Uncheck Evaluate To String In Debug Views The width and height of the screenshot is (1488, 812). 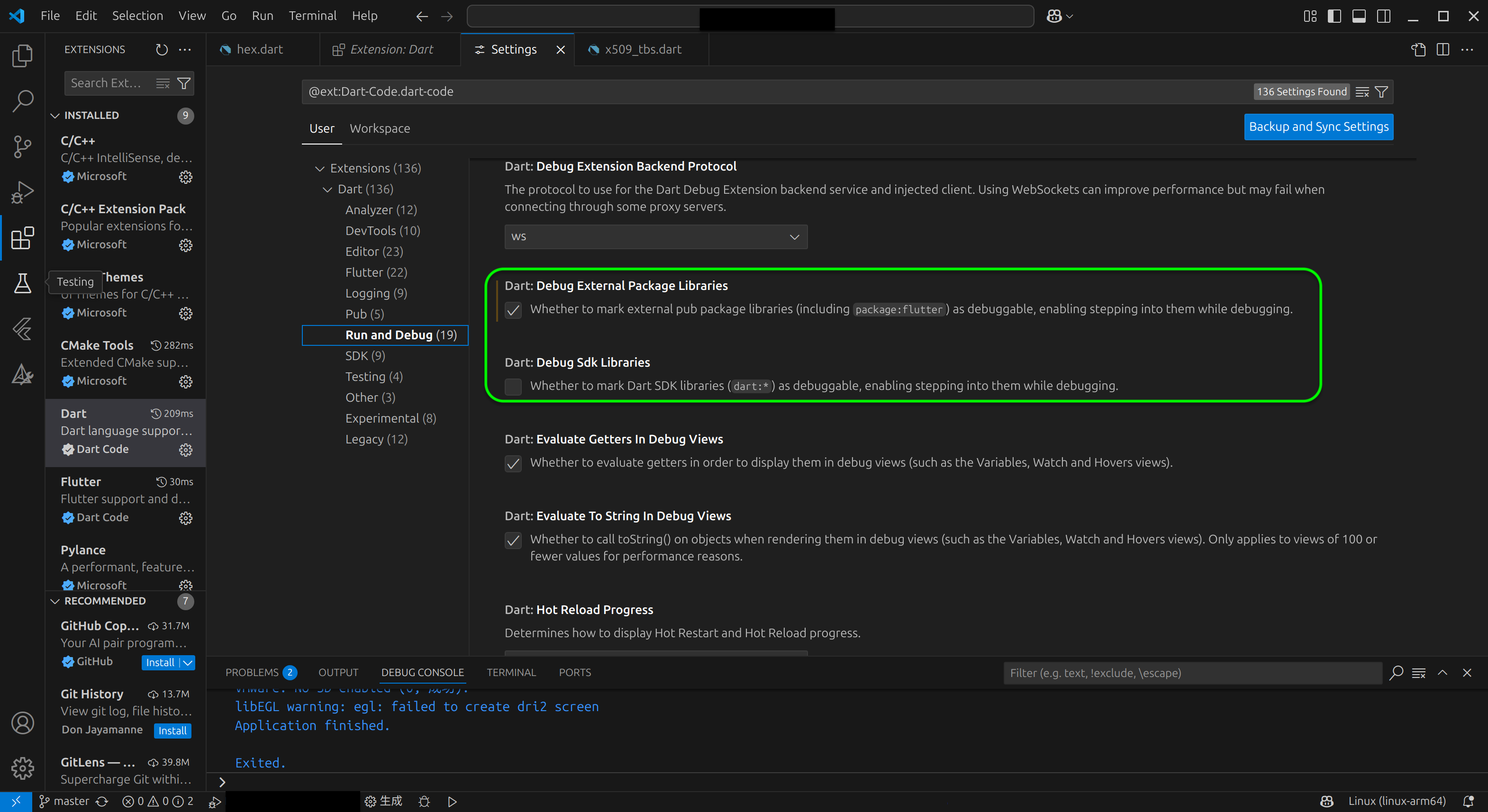point(513,540)
